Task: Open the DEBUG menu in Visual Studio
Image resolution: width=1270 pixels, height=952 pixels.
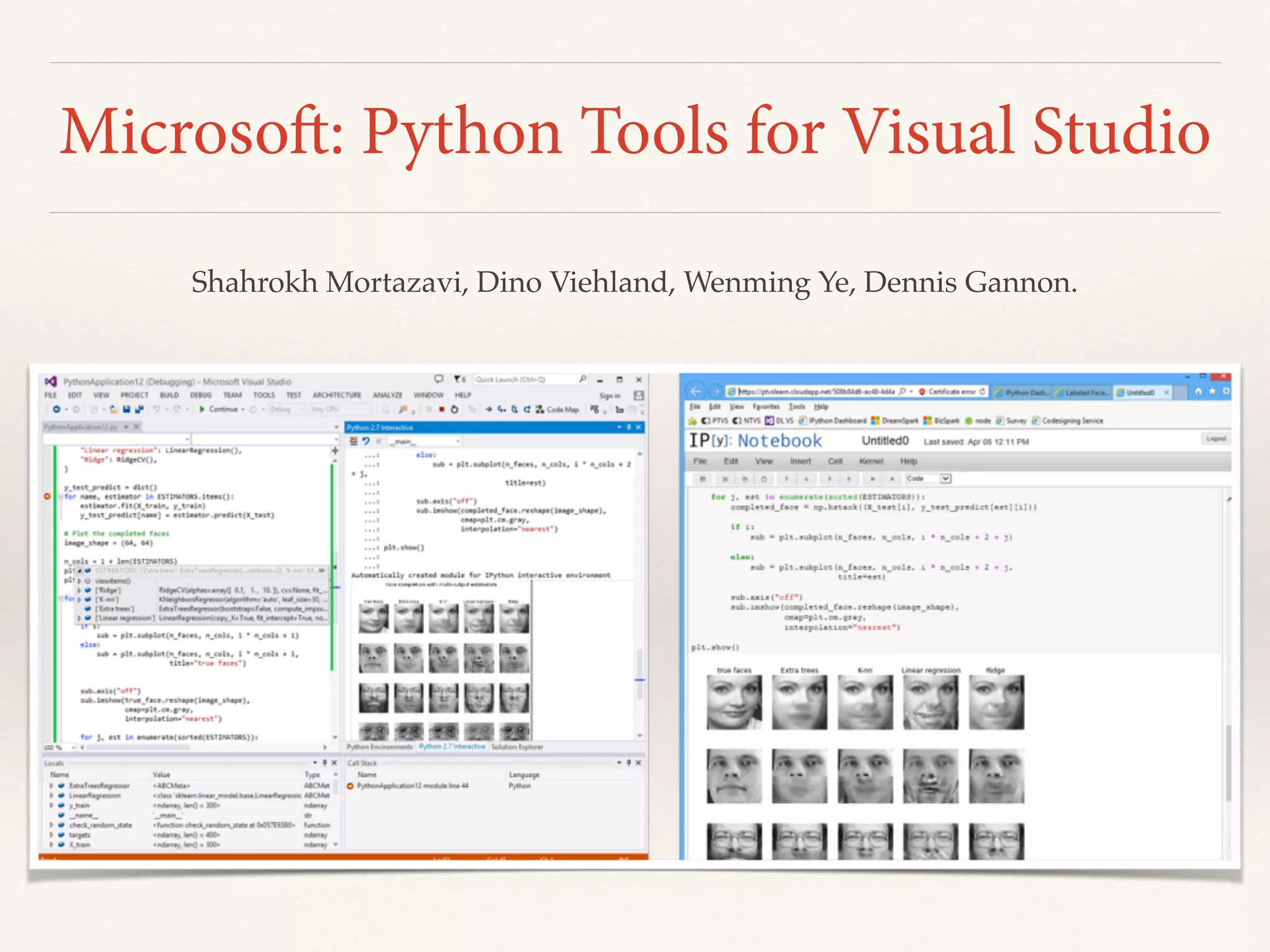Action: pyautogui.click(x=200, y=395)
